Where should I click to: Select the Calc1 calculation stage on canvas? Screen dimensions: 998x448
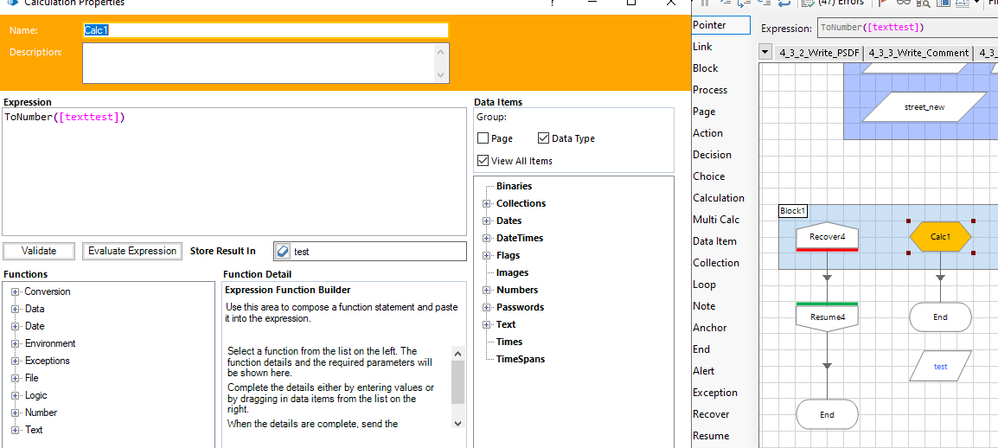940,237
